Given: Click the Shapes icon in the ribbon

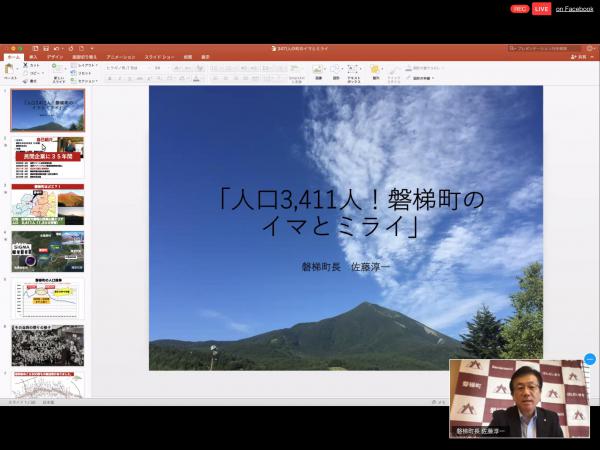Looking at the screenshot, I should (336, 71).
